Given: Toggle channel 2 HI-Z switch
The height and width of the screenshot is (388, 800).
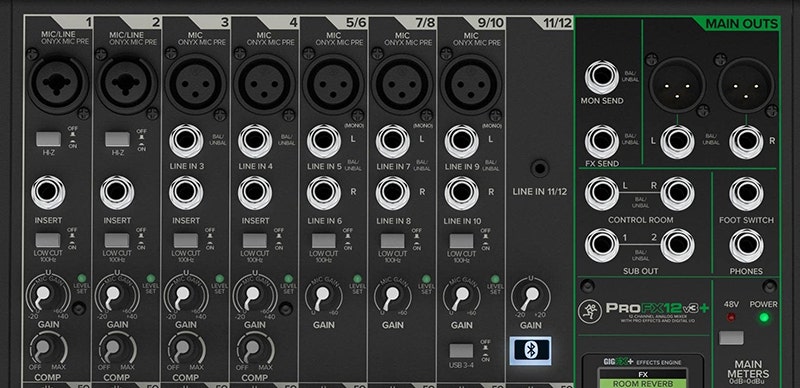Looking at the screenshot, I should 117,139.
